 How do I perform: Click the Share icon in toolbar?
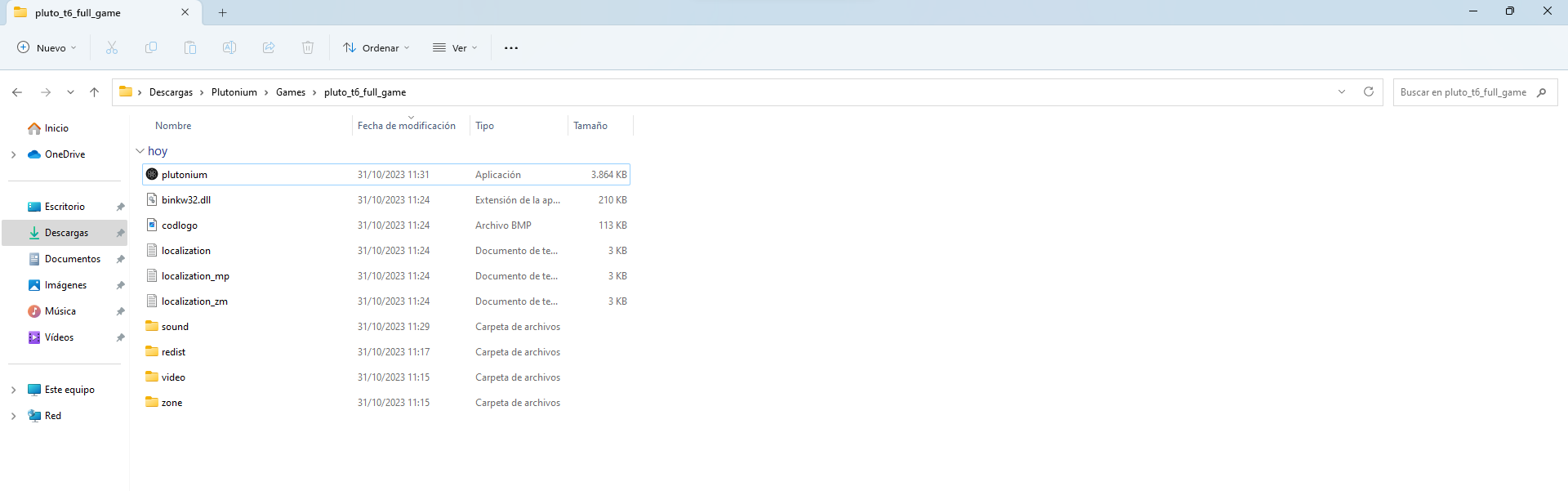pos(269,48)
